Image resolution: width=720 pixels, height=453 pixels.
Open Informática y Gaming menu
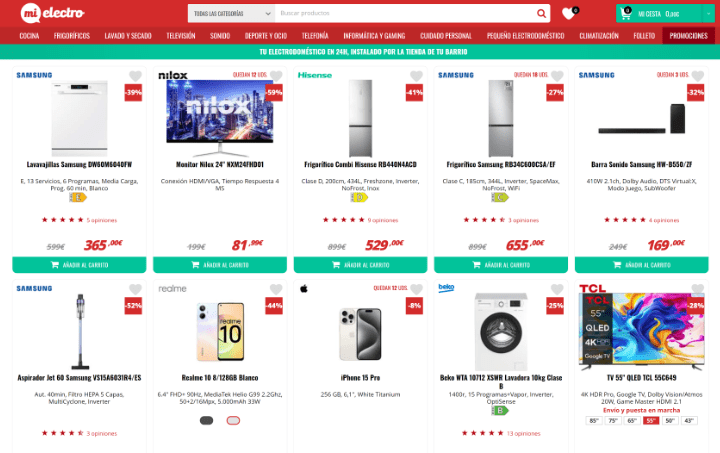click(374, 36)
